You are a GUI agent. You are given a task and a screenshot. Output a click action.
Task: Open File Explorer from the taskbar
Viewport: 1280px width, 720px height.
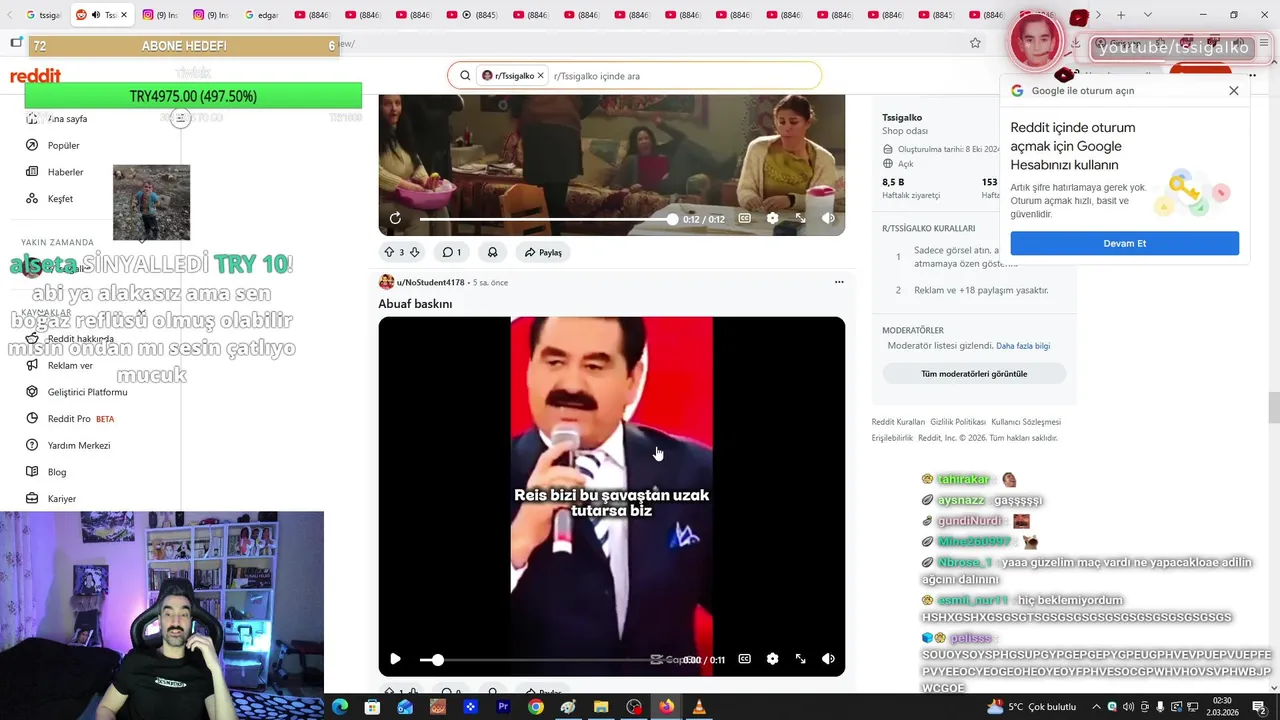click(x=601, y=707)
